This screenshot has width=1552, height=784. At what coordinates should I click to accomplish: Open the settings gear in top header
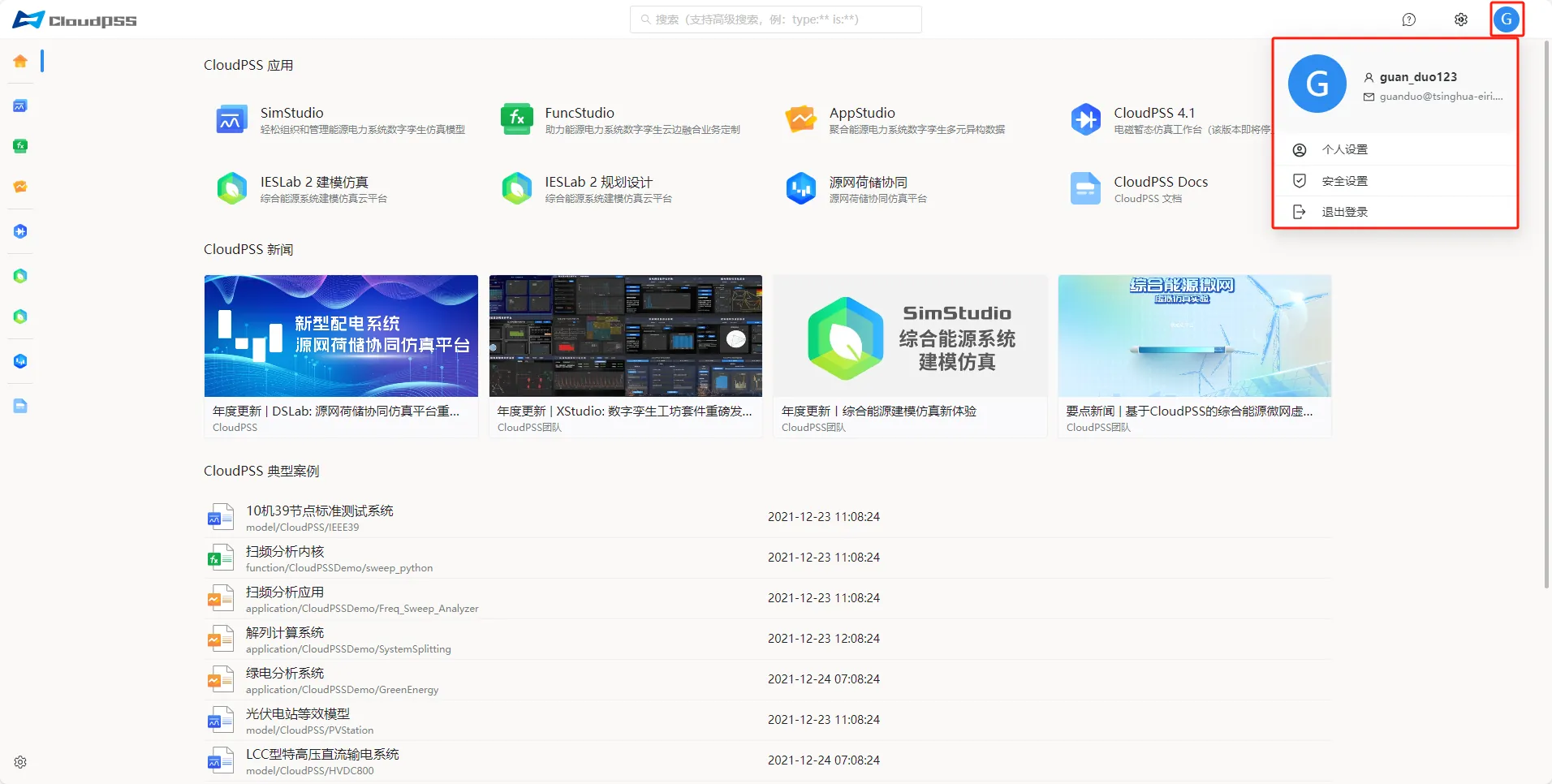[x=1461, y=19]
